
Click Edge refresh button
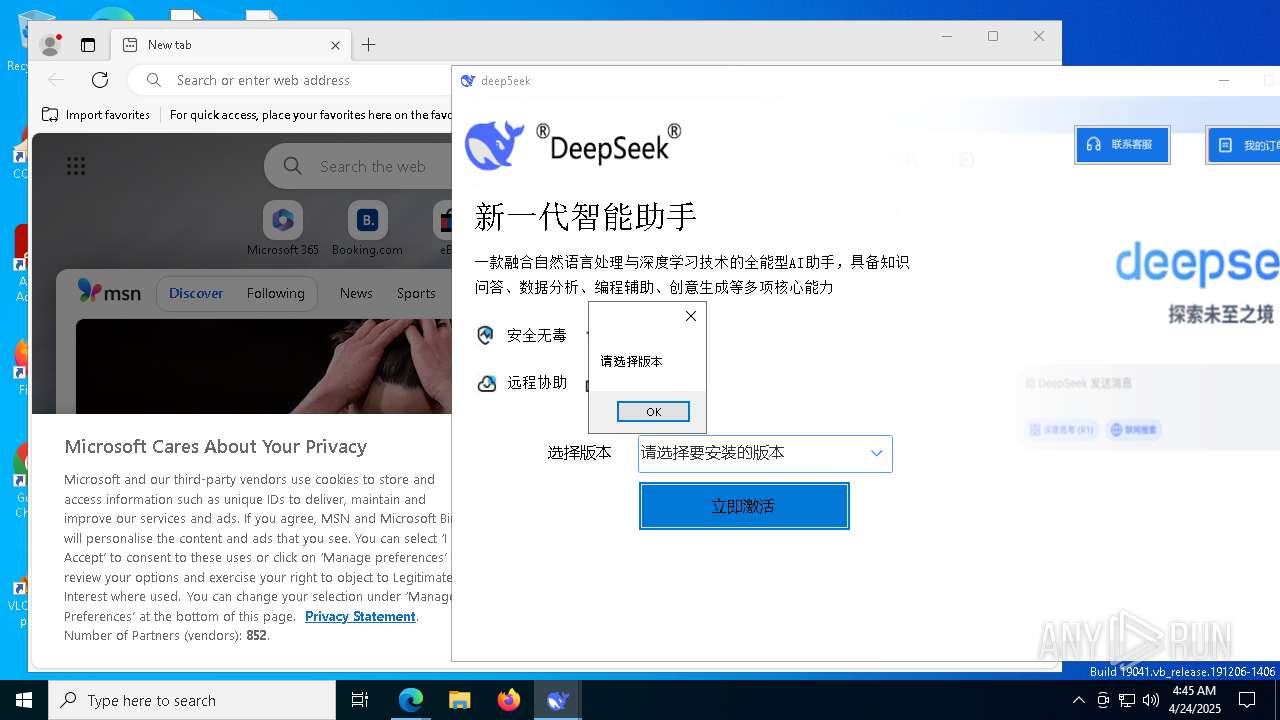[x=100, y=80]
